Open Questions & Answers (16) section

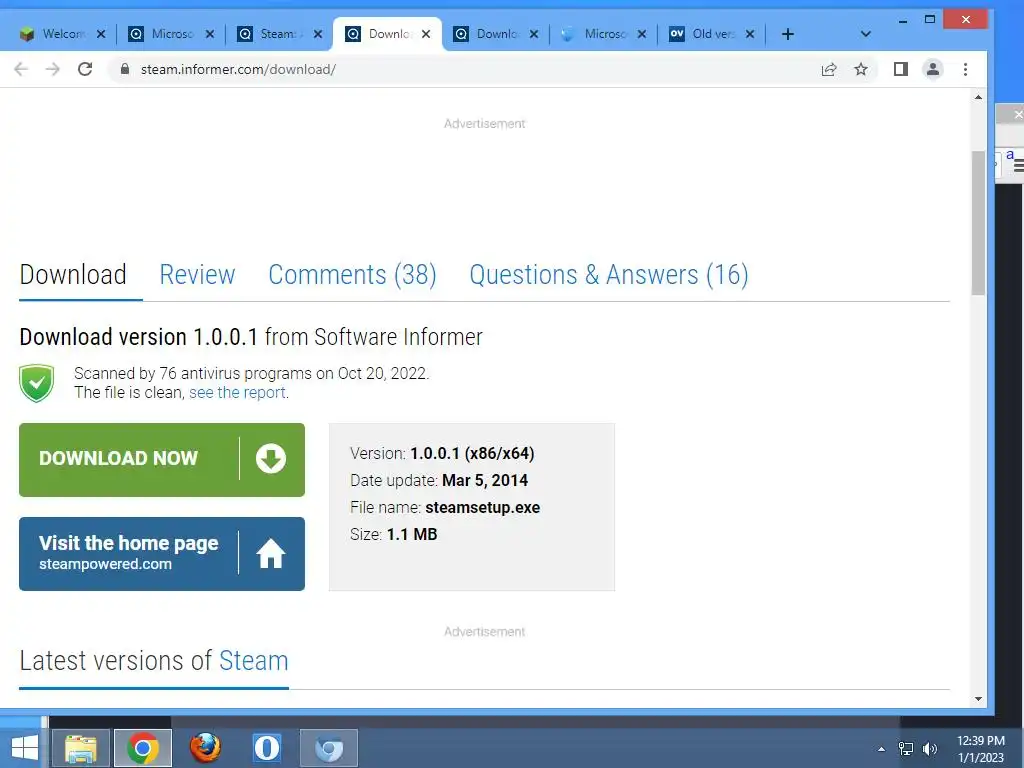[609, 275]
